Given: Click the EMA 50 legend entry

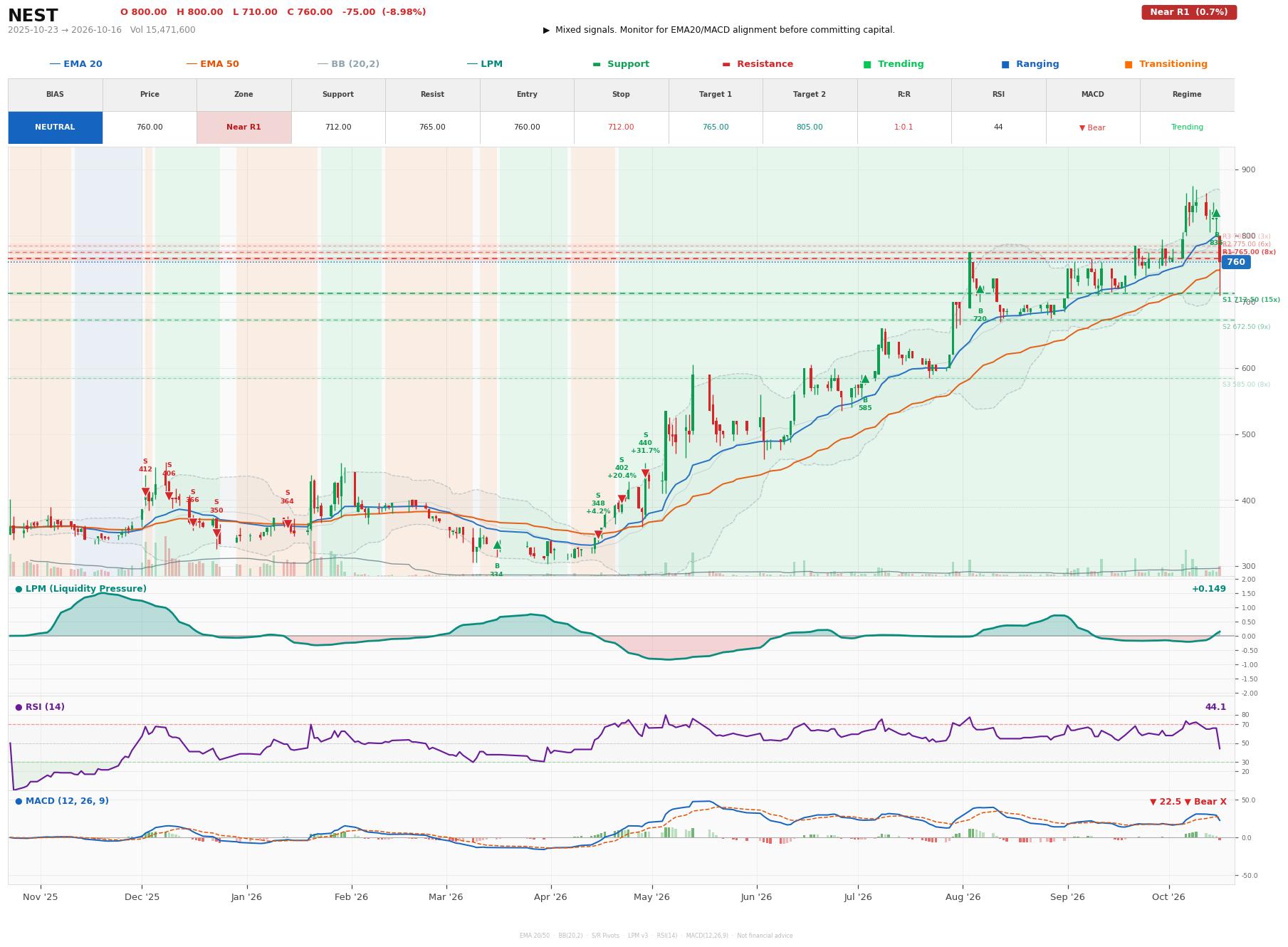Looking at the screenshot, I should [x=213, y=64].
